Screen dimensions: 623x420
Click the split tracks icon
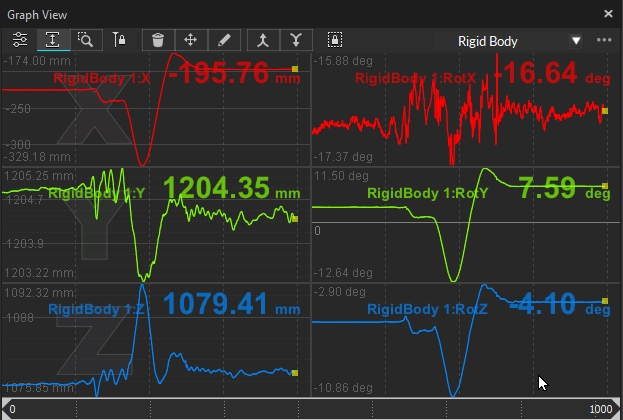point(295,40)
